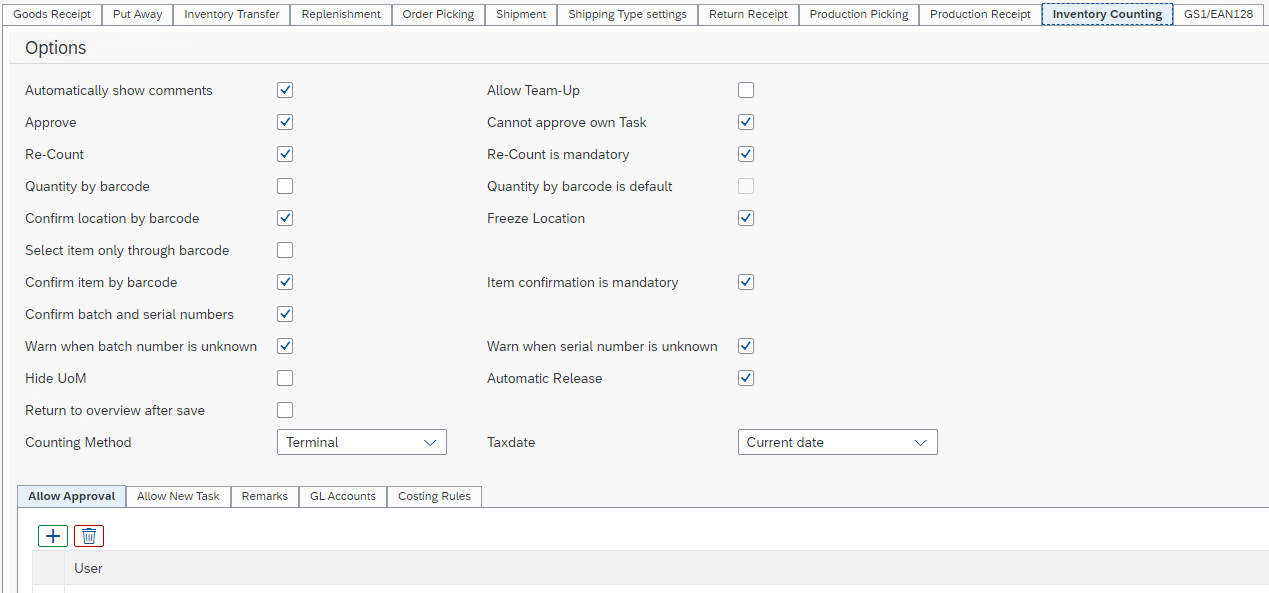Open the Counting Method dropdown
This screenshot has width=1269, height=593.
[x=361, y=442]
